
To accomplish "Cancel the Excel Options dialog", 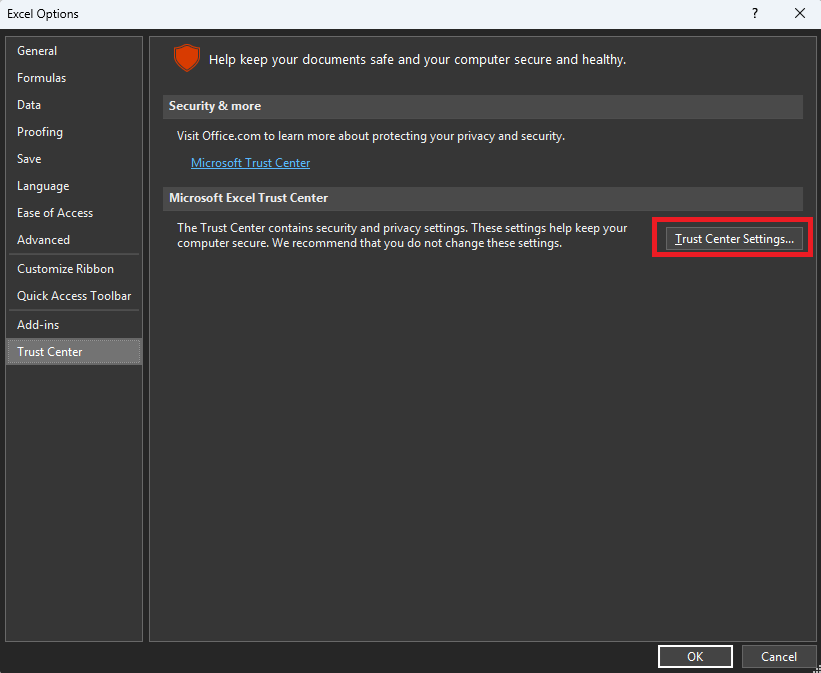I will pyautogui.click(x=779, y=657).
